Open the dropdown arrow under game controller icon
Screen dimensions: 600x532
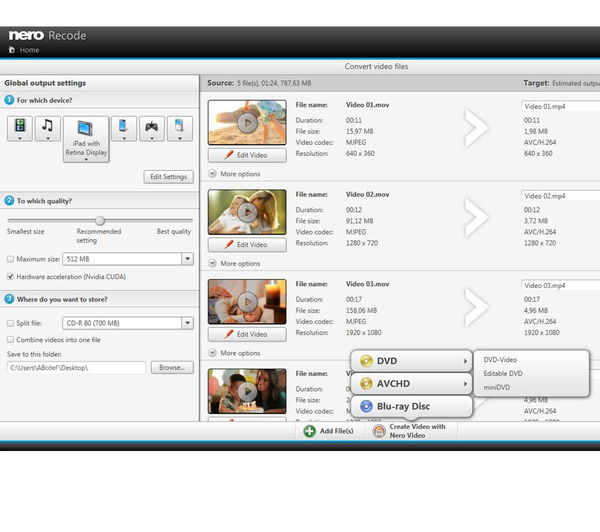[x=152, y=138]
